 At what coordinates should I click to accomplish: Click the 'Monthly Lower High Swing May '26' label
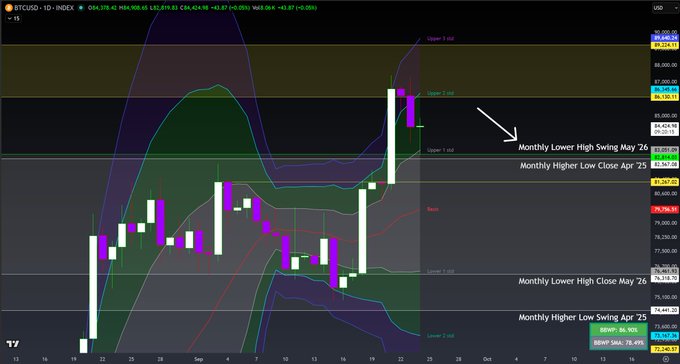(583, 147)
